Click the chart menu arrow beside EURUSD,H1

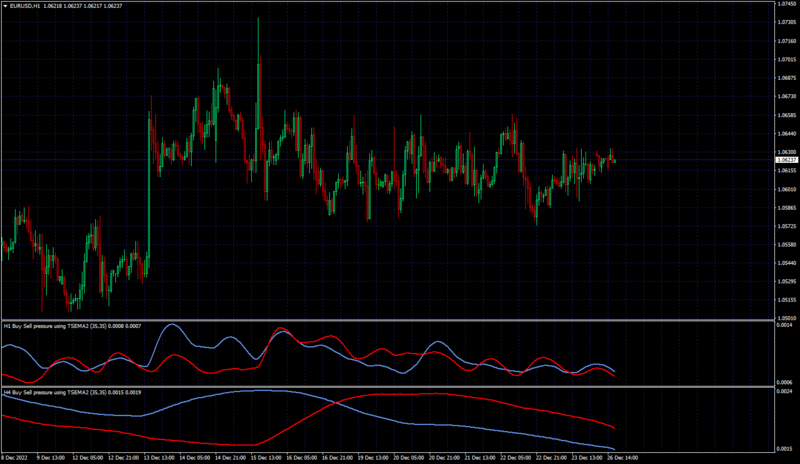pyautogui.click(x=6, y=6)
